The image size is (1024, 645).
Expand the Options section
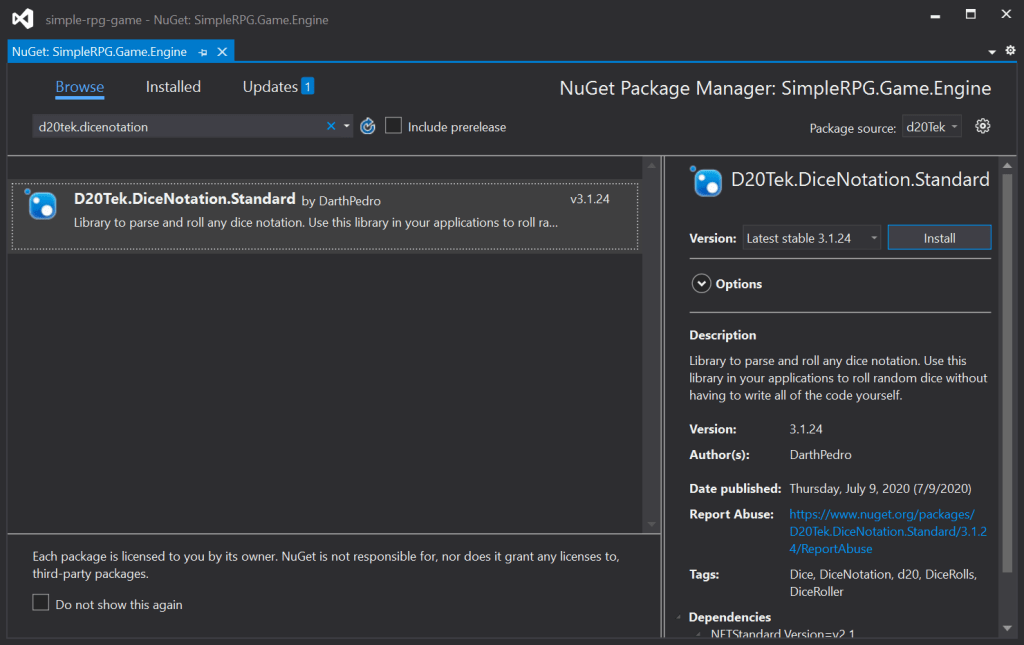(x=701, y=284)
